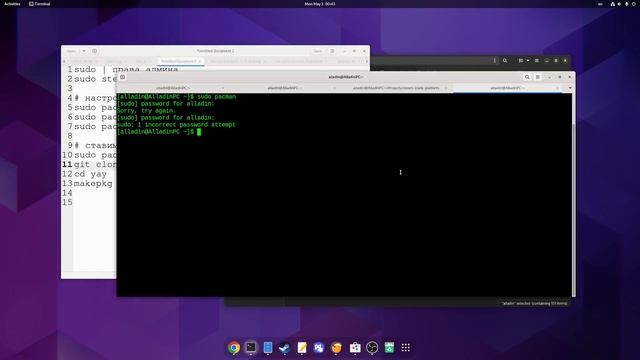Open the terminal search icon
Screen dimensions: 640x360
(527, 77)
